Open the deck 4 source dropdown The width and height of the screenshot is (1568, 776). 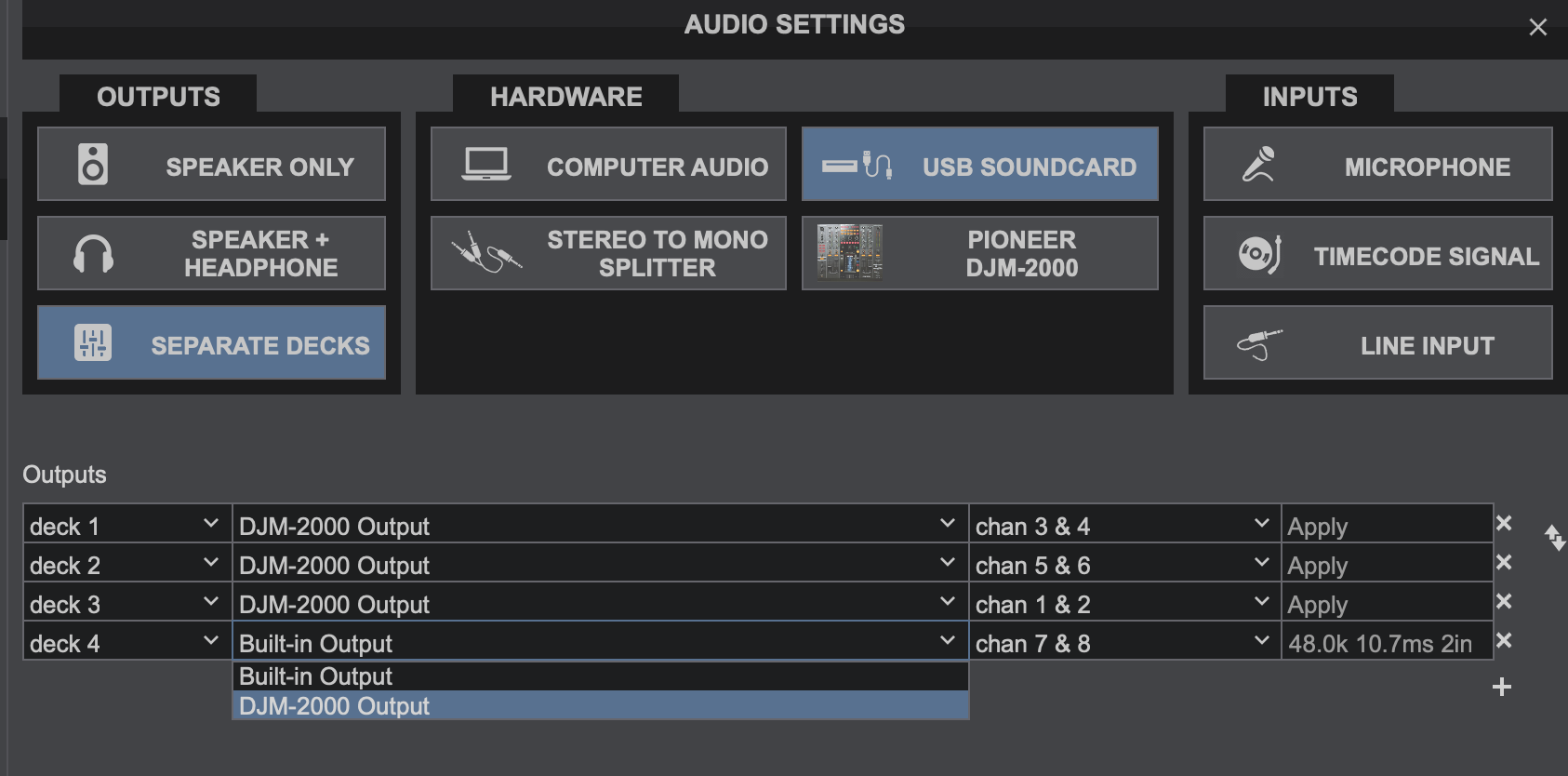[127, 641]
